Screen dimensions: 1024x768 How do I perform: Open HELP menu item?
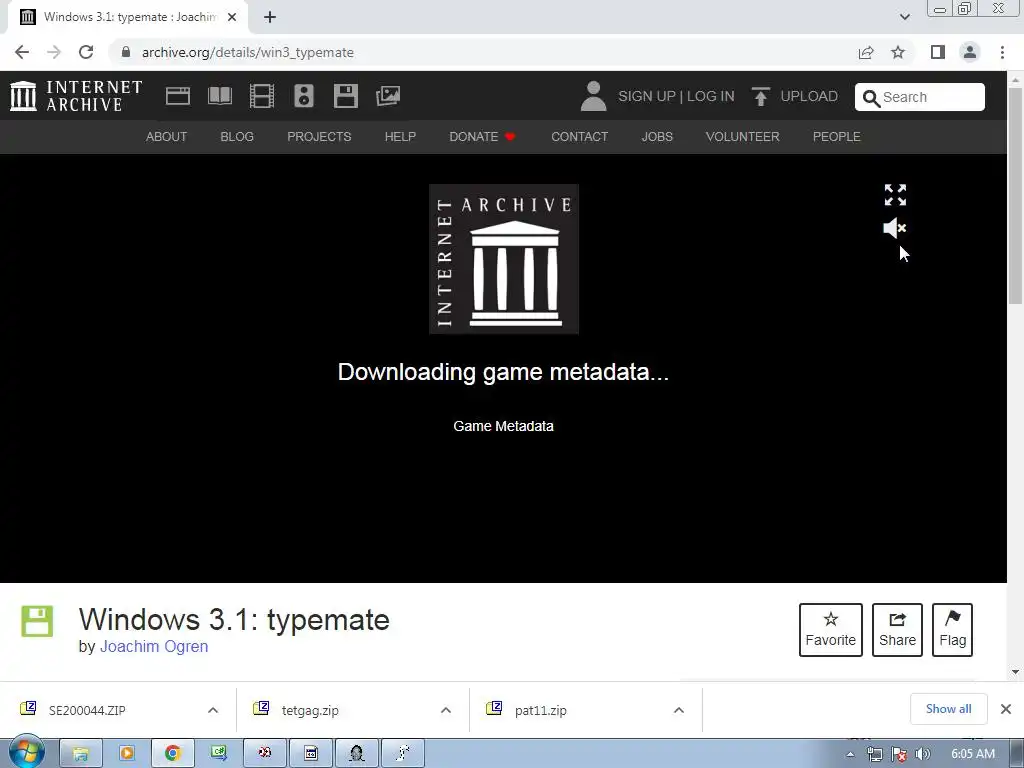point(400,136)
